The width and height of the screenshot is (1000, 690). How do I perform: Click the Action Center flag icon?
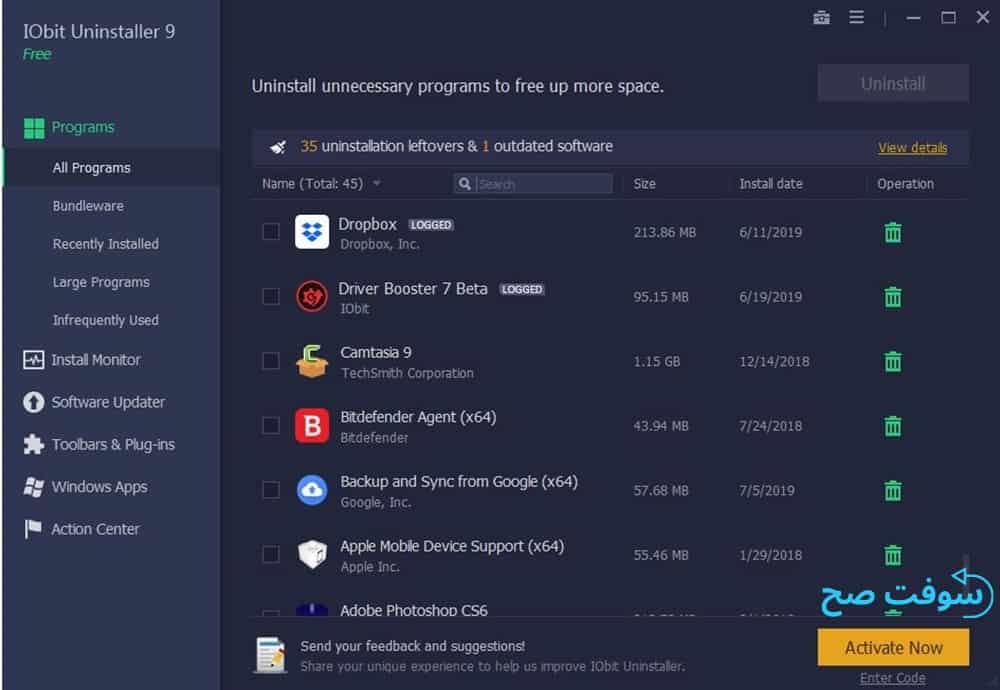(33, 529)
